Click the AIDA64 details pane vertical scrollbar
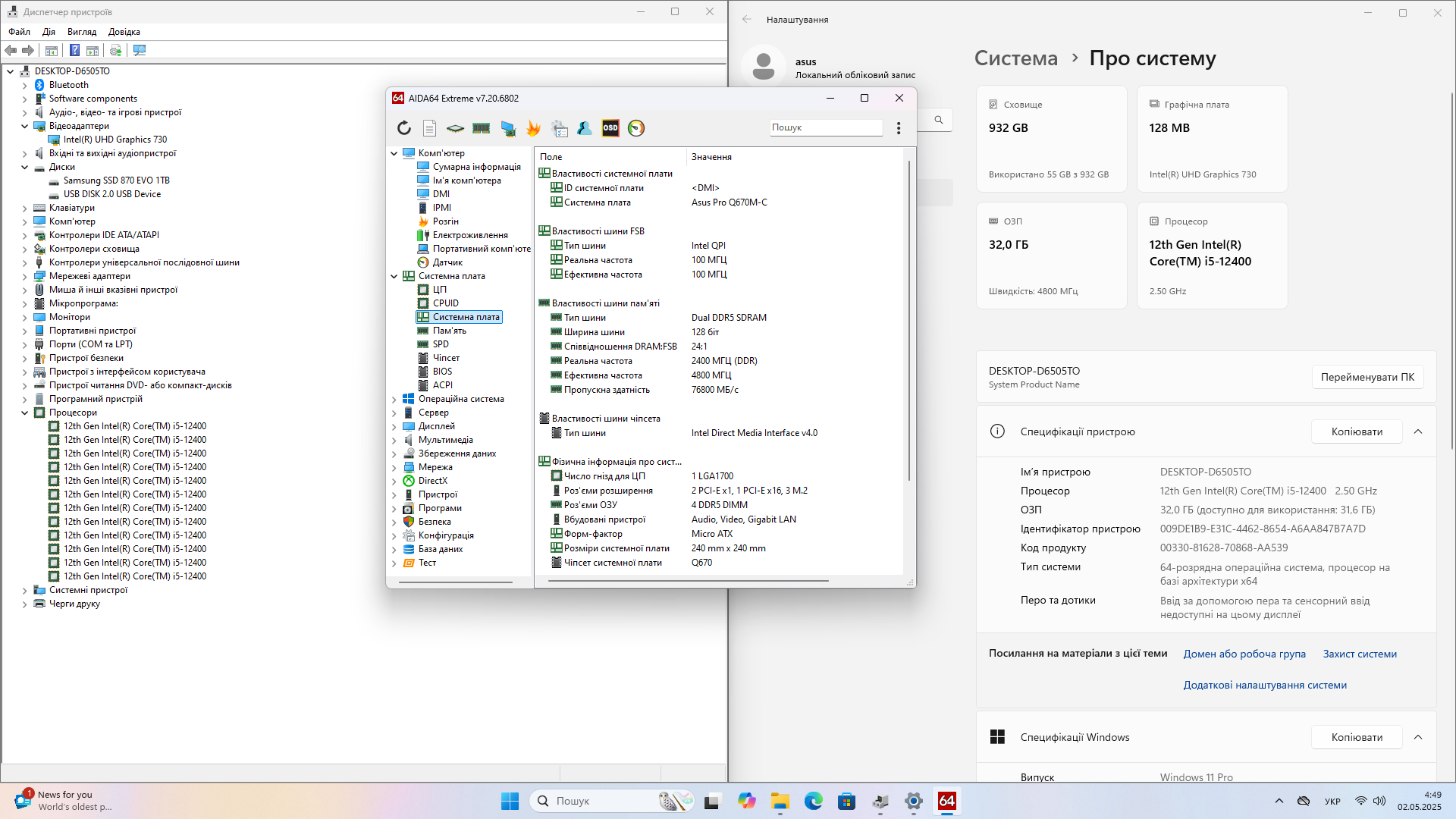 coord(908,321)
